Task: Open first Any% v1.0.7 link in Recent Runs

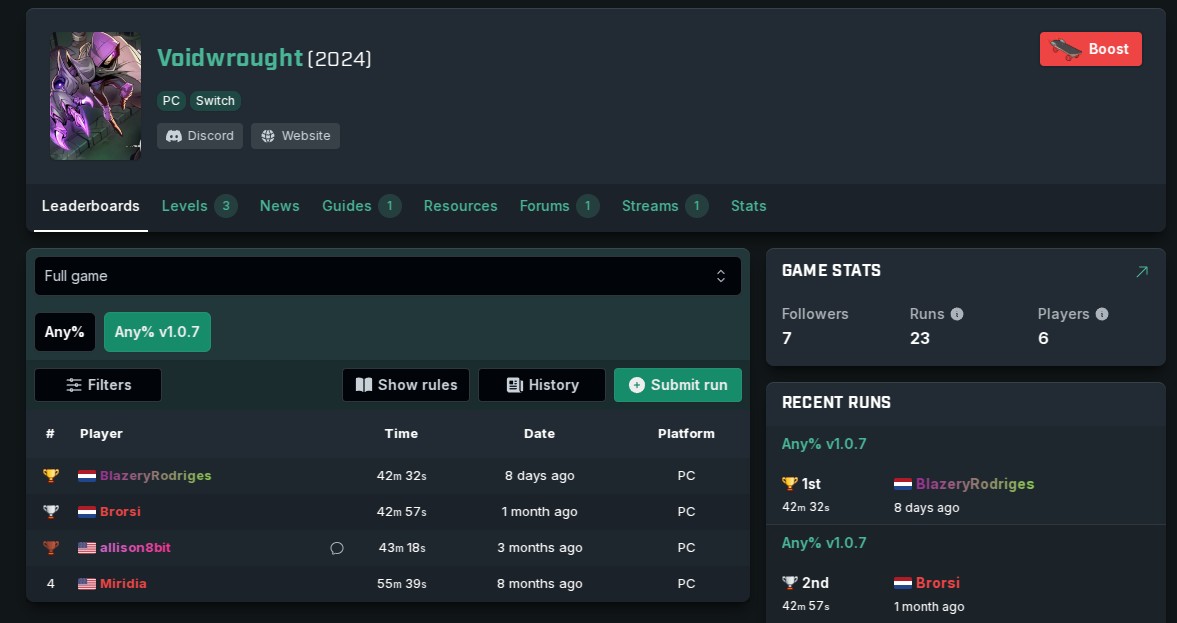Action: pyautogui.click(x=824, y=444)
